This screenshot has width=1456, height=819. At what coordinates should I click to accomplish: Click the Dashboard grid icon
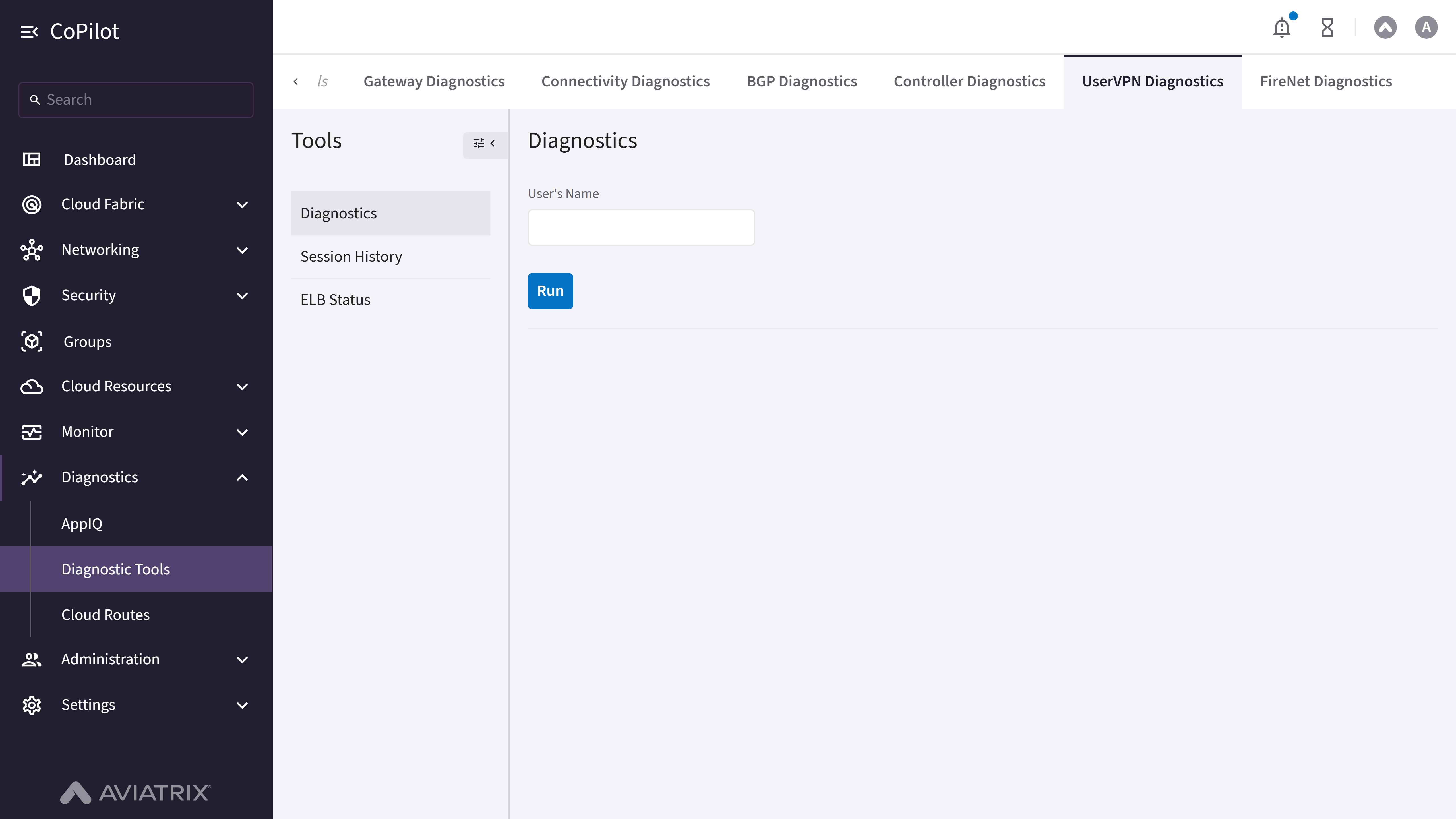point(32,159)
